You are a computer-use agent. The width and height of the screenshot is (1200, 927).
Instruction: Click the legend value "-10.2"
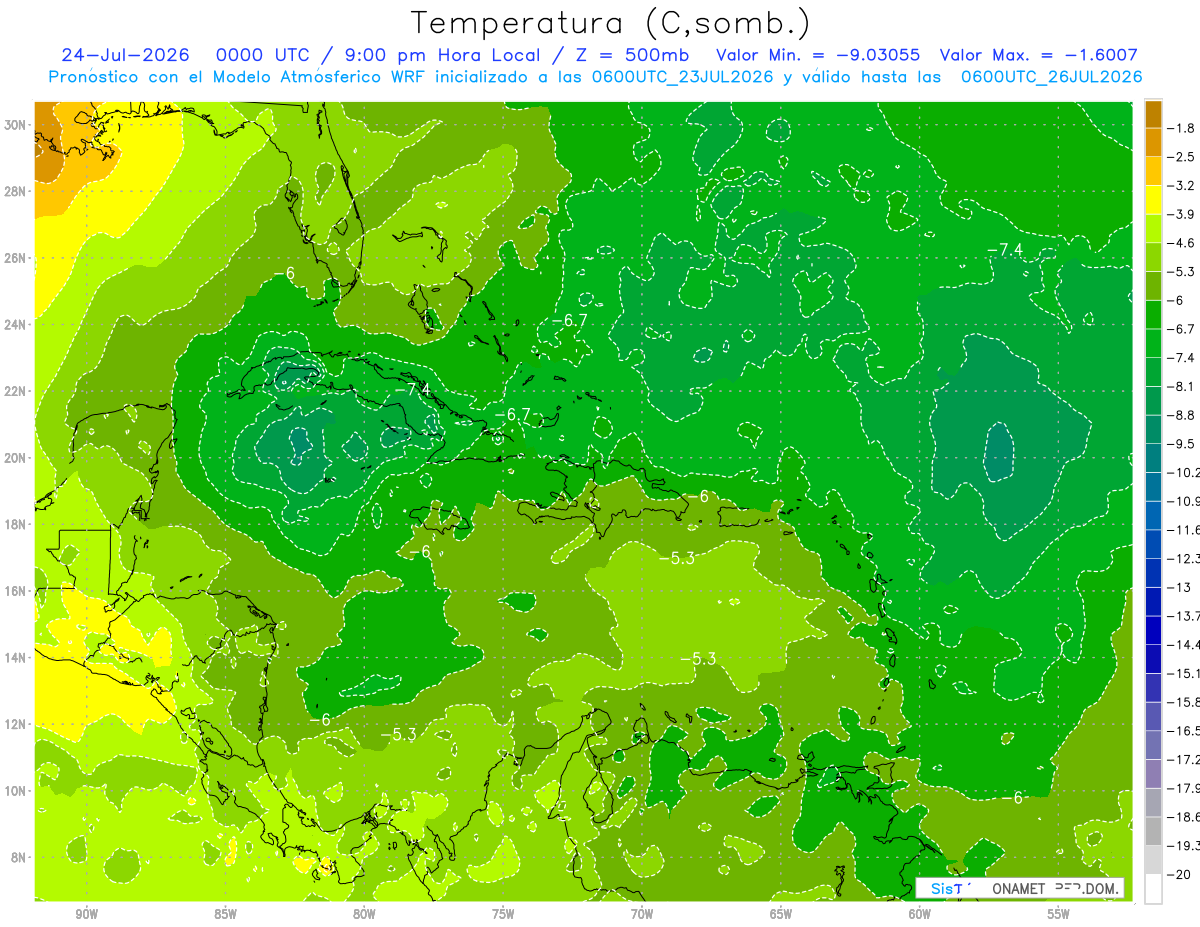coord(1184,472)
